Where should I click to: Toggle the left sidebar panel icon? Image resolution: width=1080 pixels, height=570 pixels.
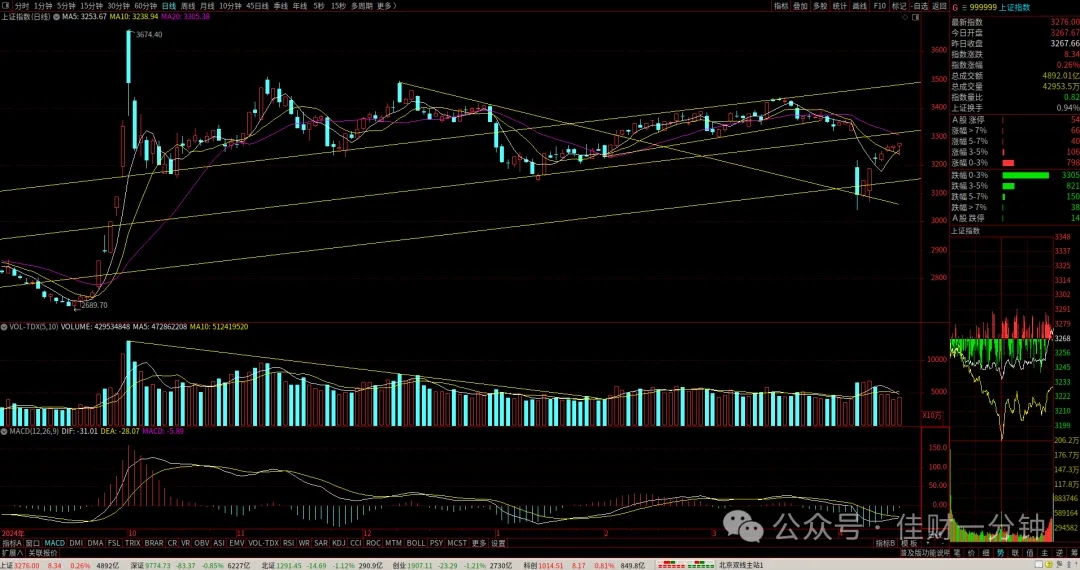click(6, 6)
